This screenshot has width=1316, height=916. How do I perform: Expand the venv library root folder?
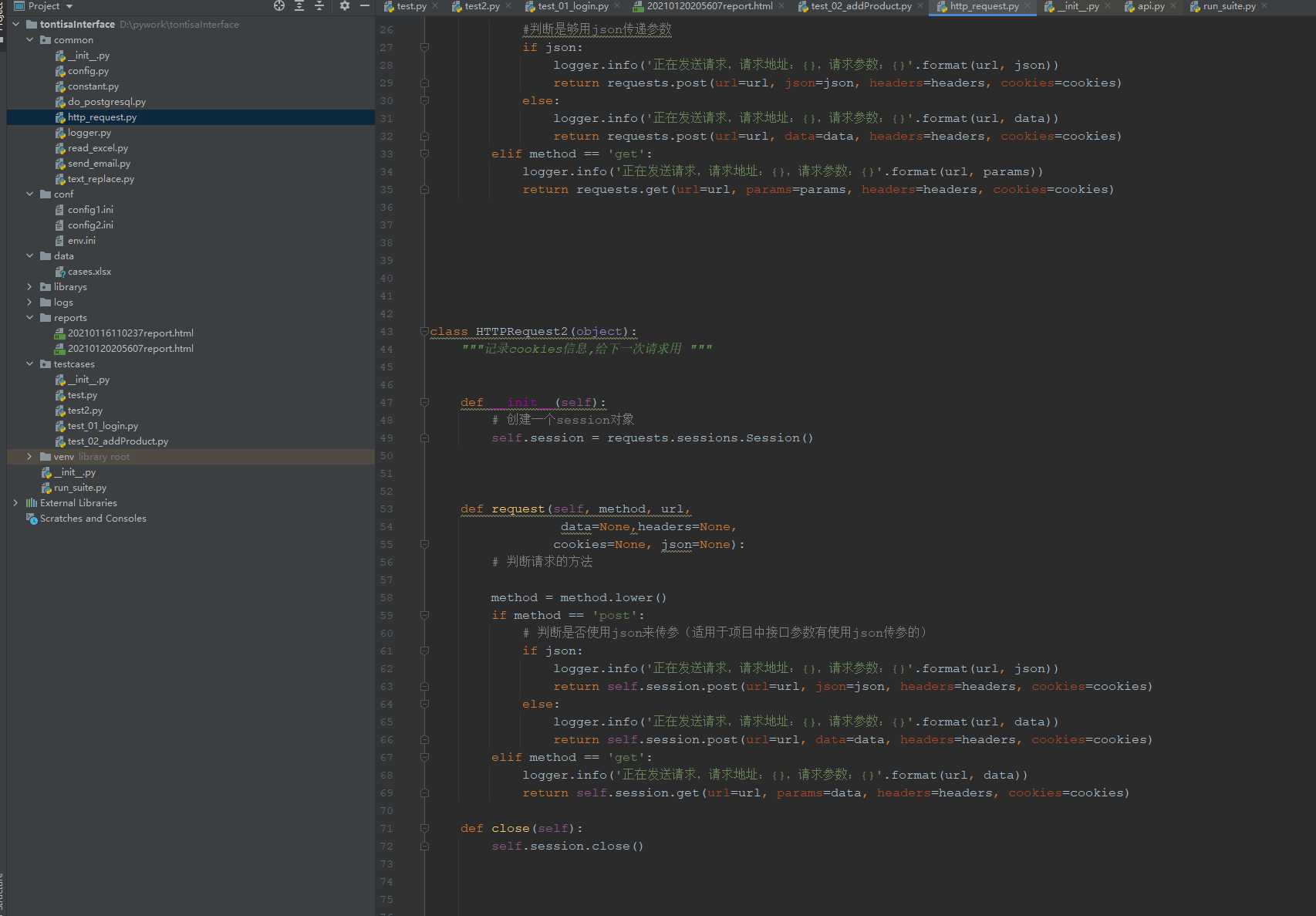30,457
